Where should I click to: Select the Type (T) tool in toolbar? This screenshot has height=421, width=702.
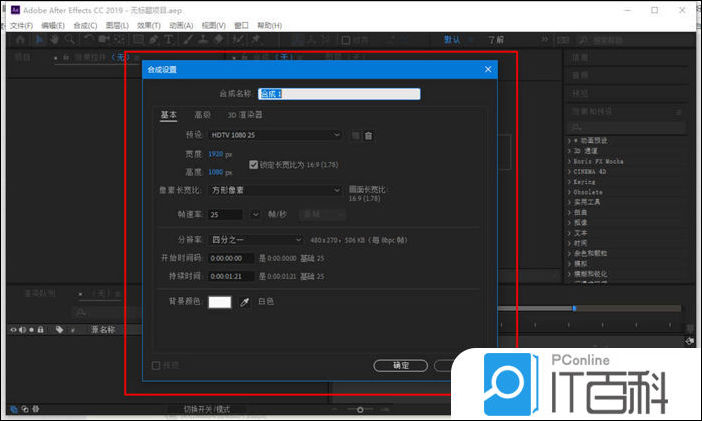pyautogui.click(x=170, y=40)
